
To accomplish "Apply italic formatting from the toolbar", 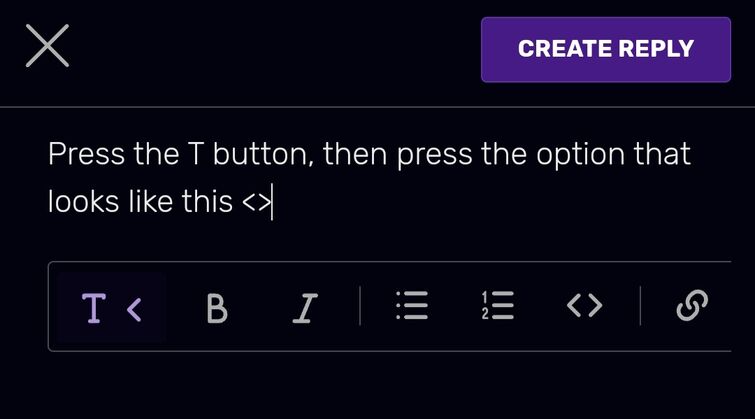I will tap(305, 308).
